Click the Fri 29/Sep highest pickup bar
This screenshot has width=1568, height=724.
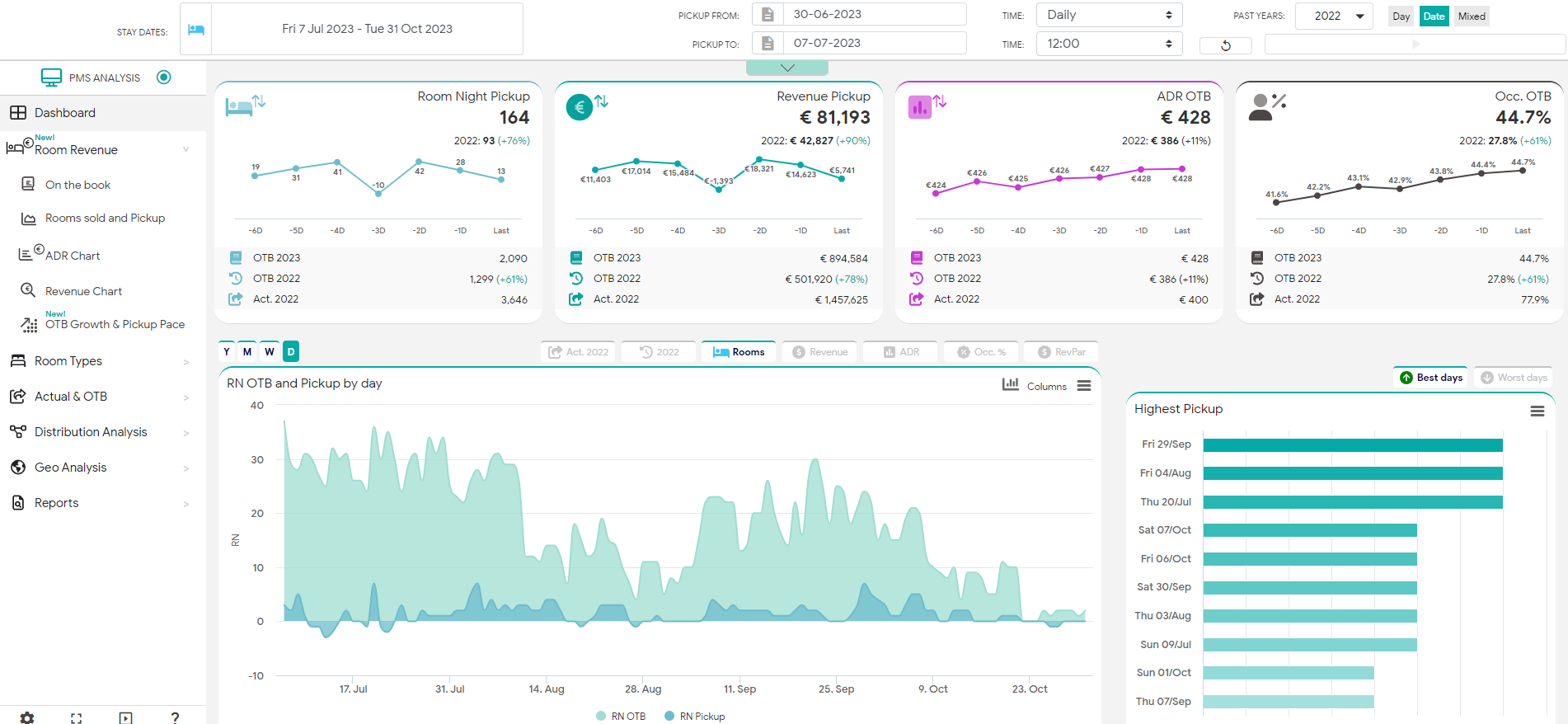(x=1352, y=445)
